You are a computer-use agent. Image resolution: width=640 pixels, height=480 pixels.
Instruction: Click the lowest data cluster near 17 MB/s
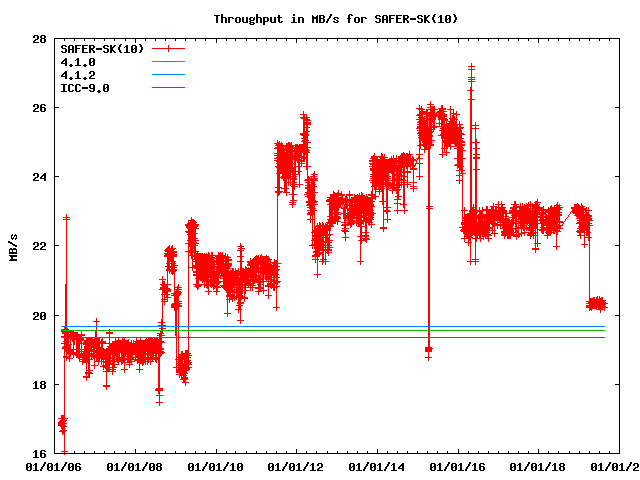pyautogui.click(x=62, y=424)
